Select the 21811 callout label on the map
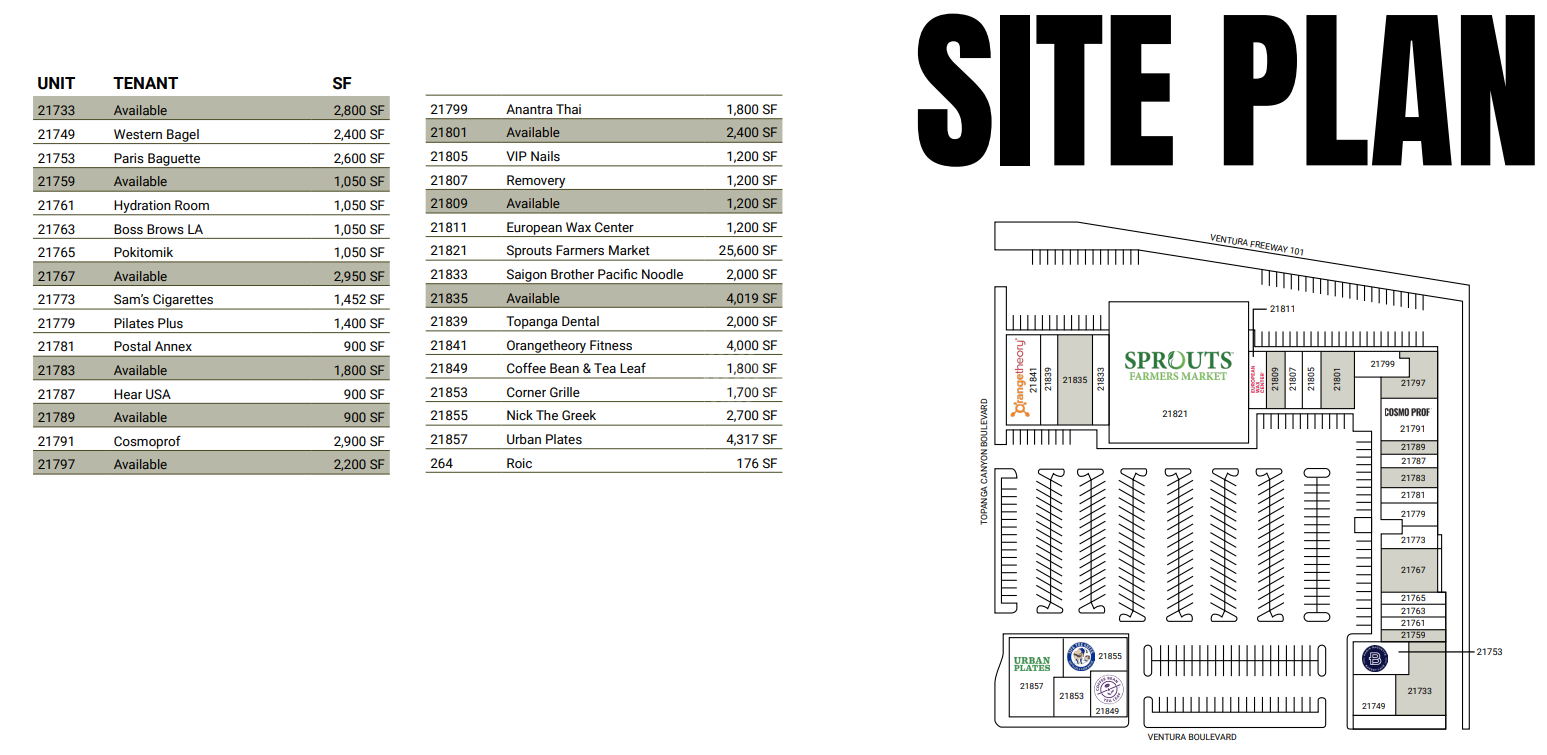 [x=1282, y=309]
